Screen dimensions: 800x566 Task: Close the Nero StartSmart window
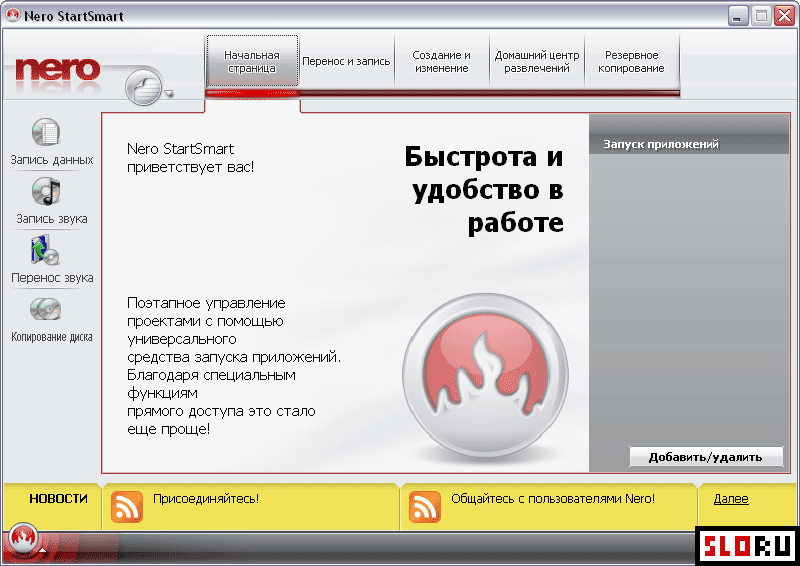pos(784,16)
